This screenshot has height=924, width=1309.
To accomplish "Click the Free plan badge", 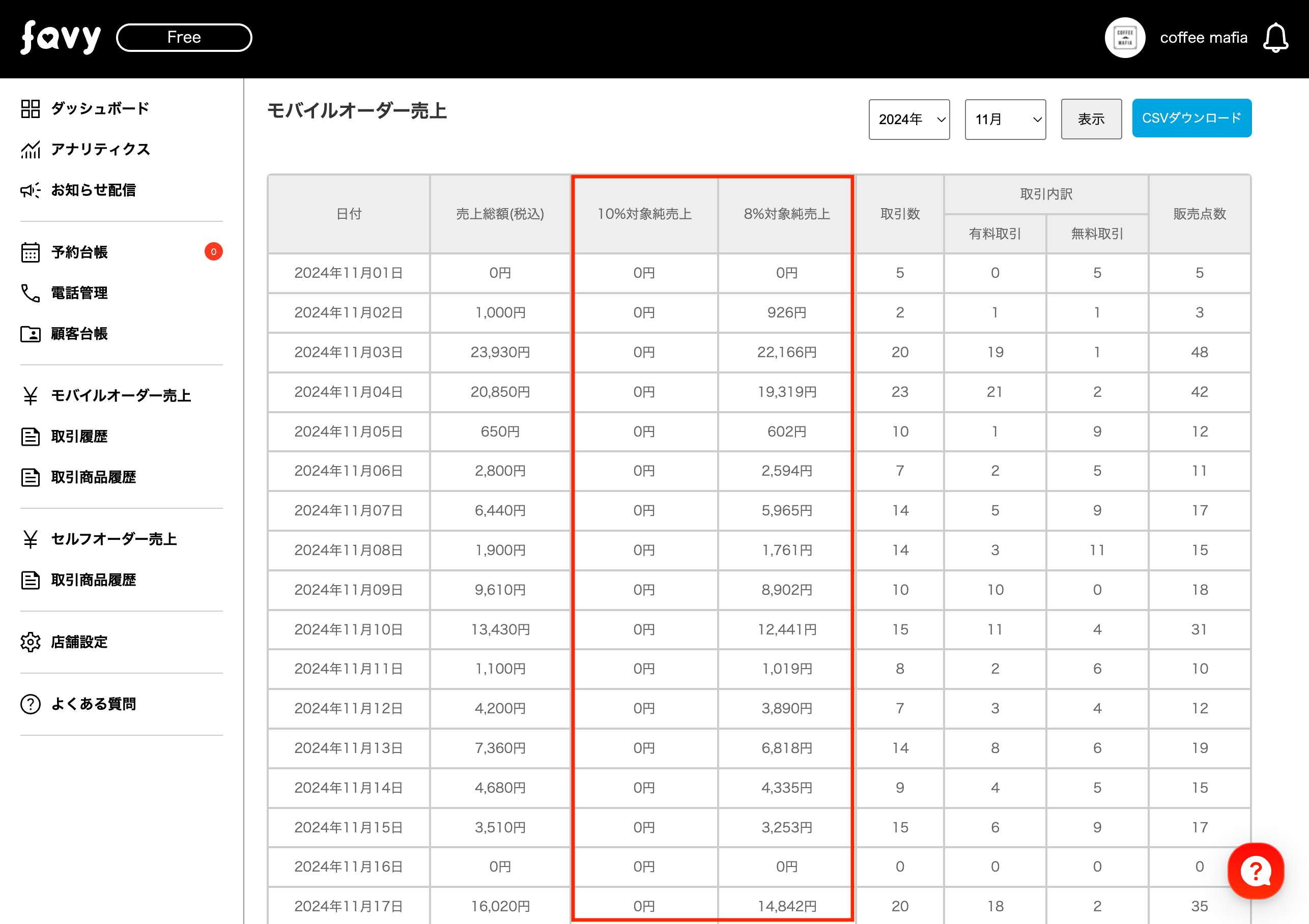I will point(184,38).
